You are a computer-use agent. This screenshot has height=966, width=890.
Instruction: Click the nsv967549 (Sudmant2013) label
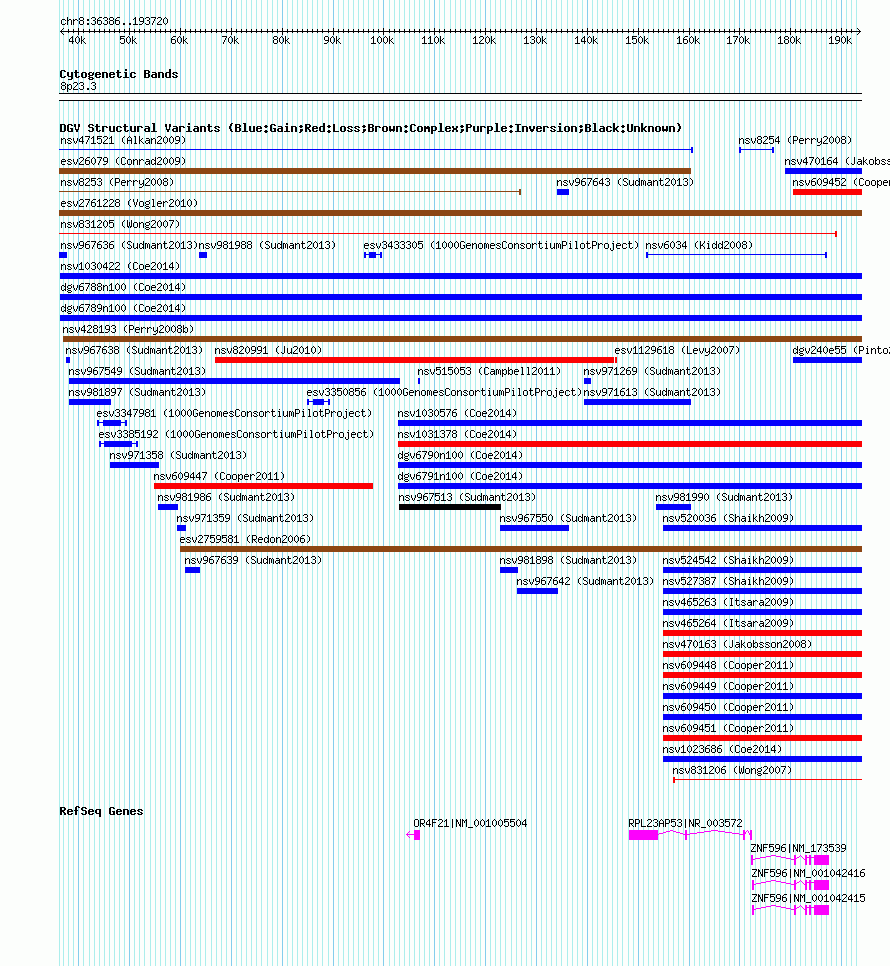(137, 371)
